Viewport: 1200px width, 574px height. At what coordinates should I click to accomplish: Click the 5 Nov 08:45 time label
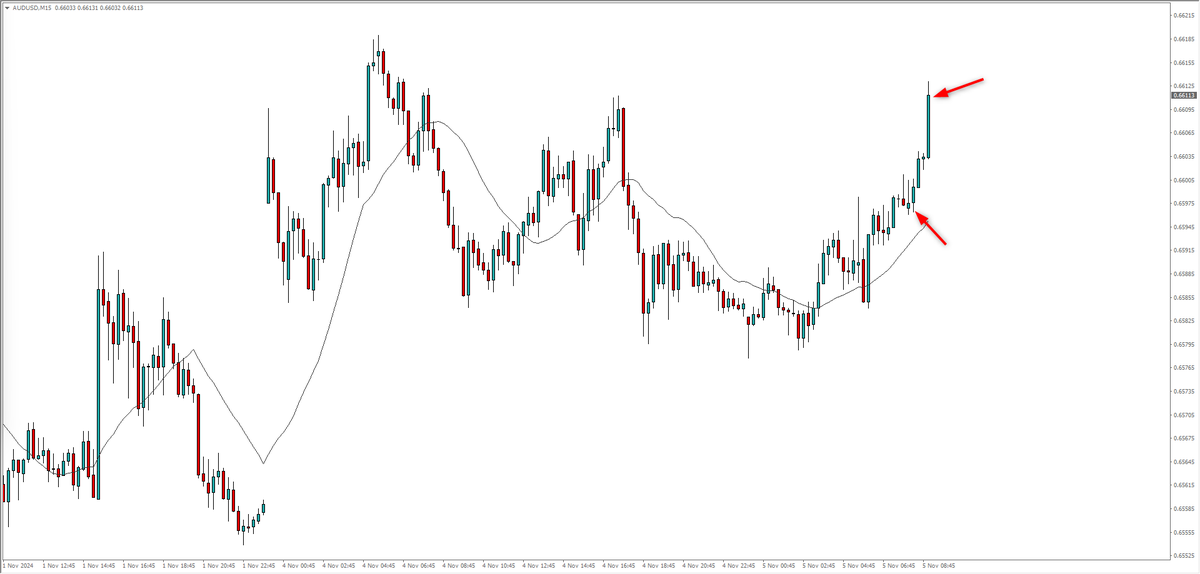pos(938,566)
